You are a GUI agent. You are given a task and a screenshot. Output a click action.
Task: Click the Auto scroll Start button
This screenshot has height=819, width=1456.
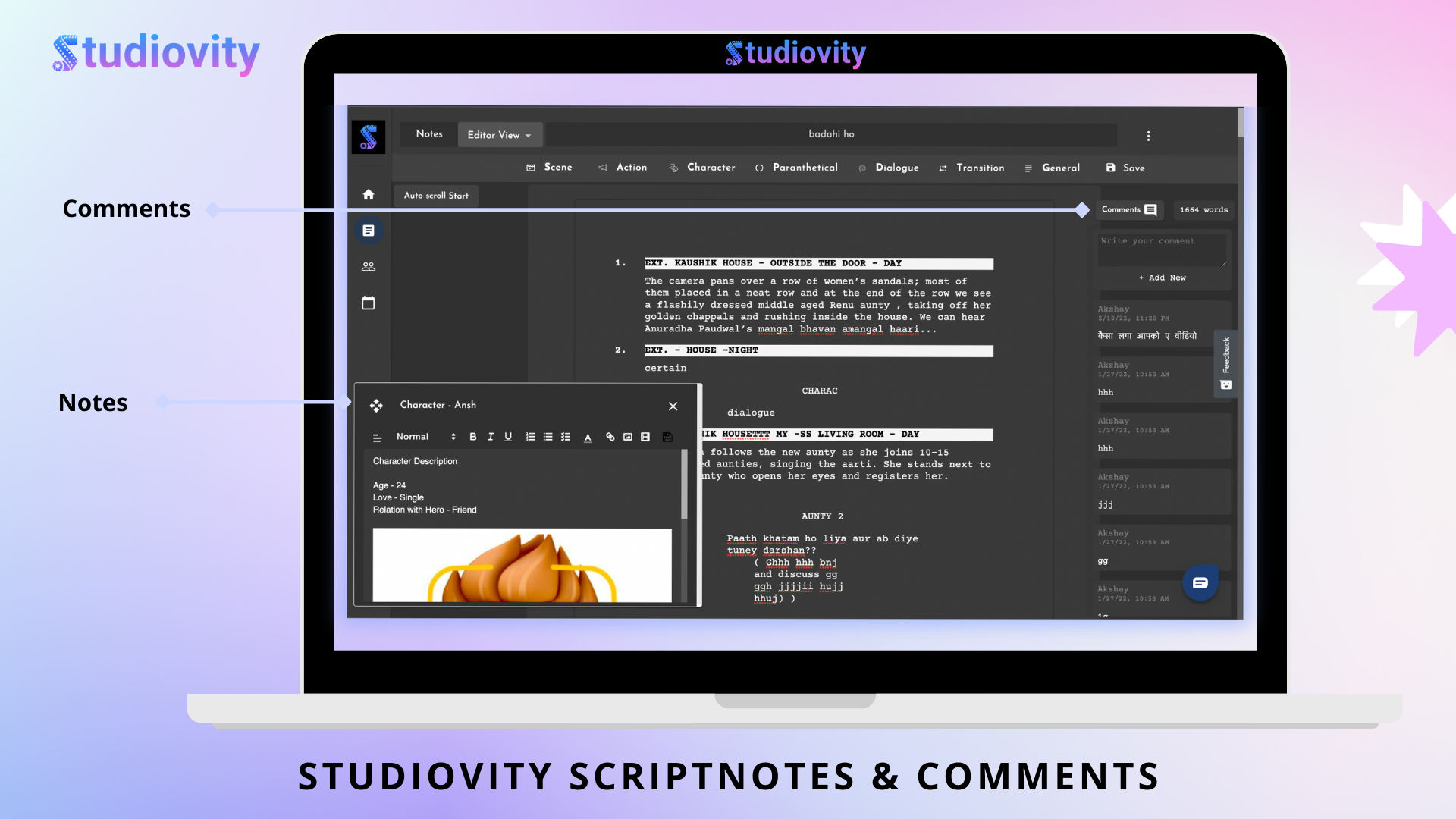pos(436,196)
